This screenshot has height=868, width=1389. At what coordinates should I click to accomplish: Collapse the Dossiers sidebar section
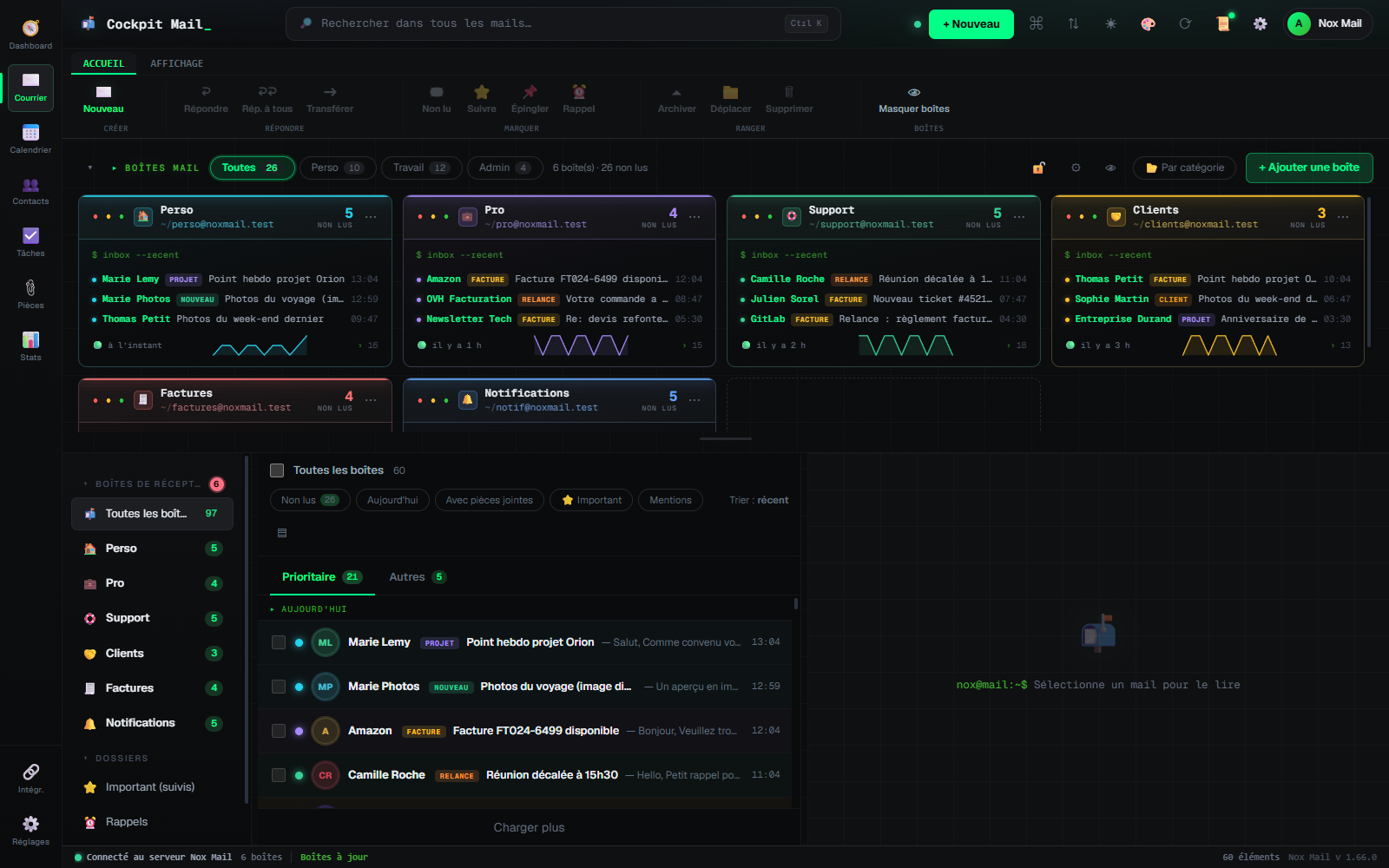click(85, 759)
